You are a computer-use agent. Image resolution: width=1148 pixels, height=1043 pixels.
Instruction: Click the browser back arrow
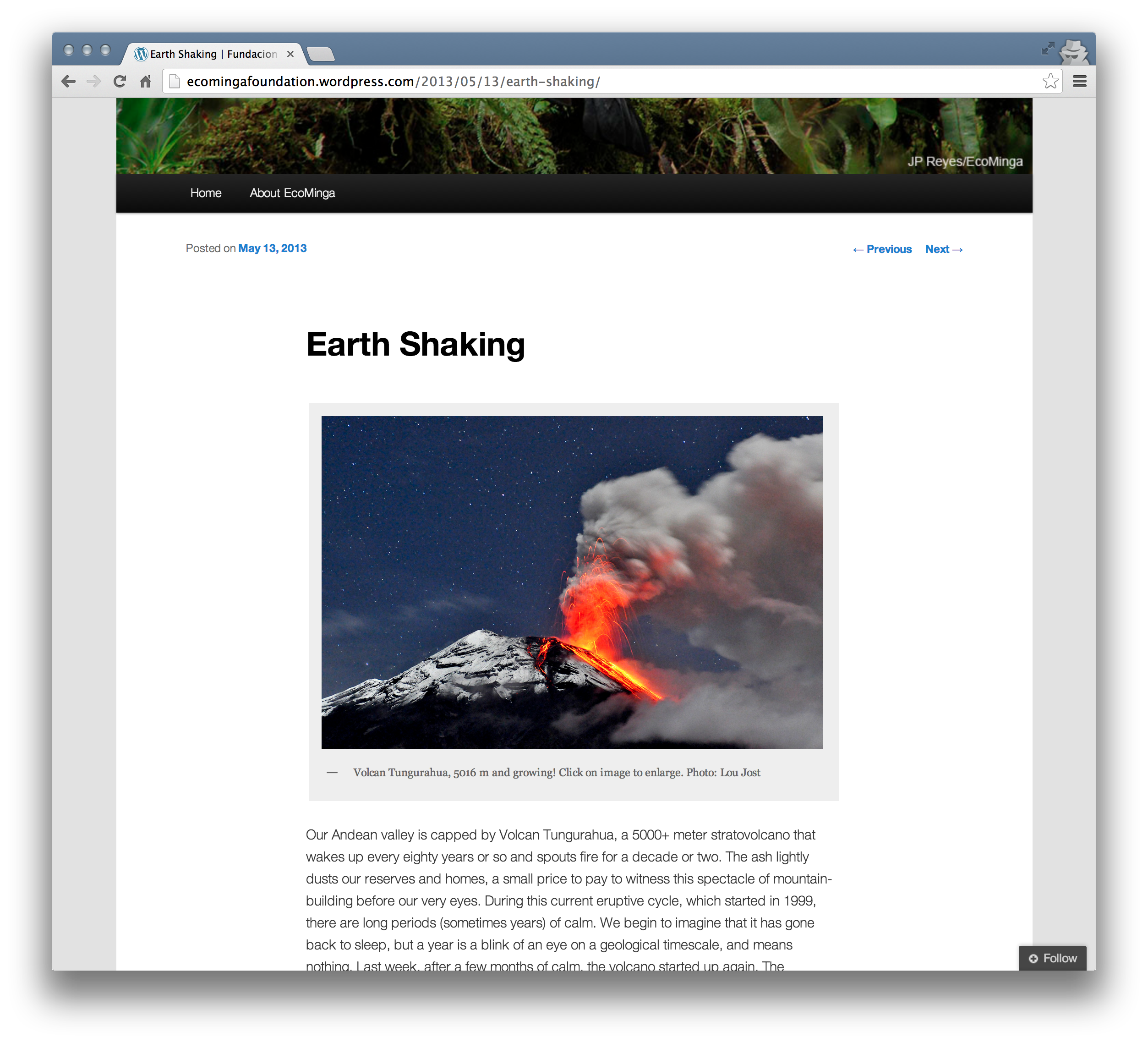68,82
